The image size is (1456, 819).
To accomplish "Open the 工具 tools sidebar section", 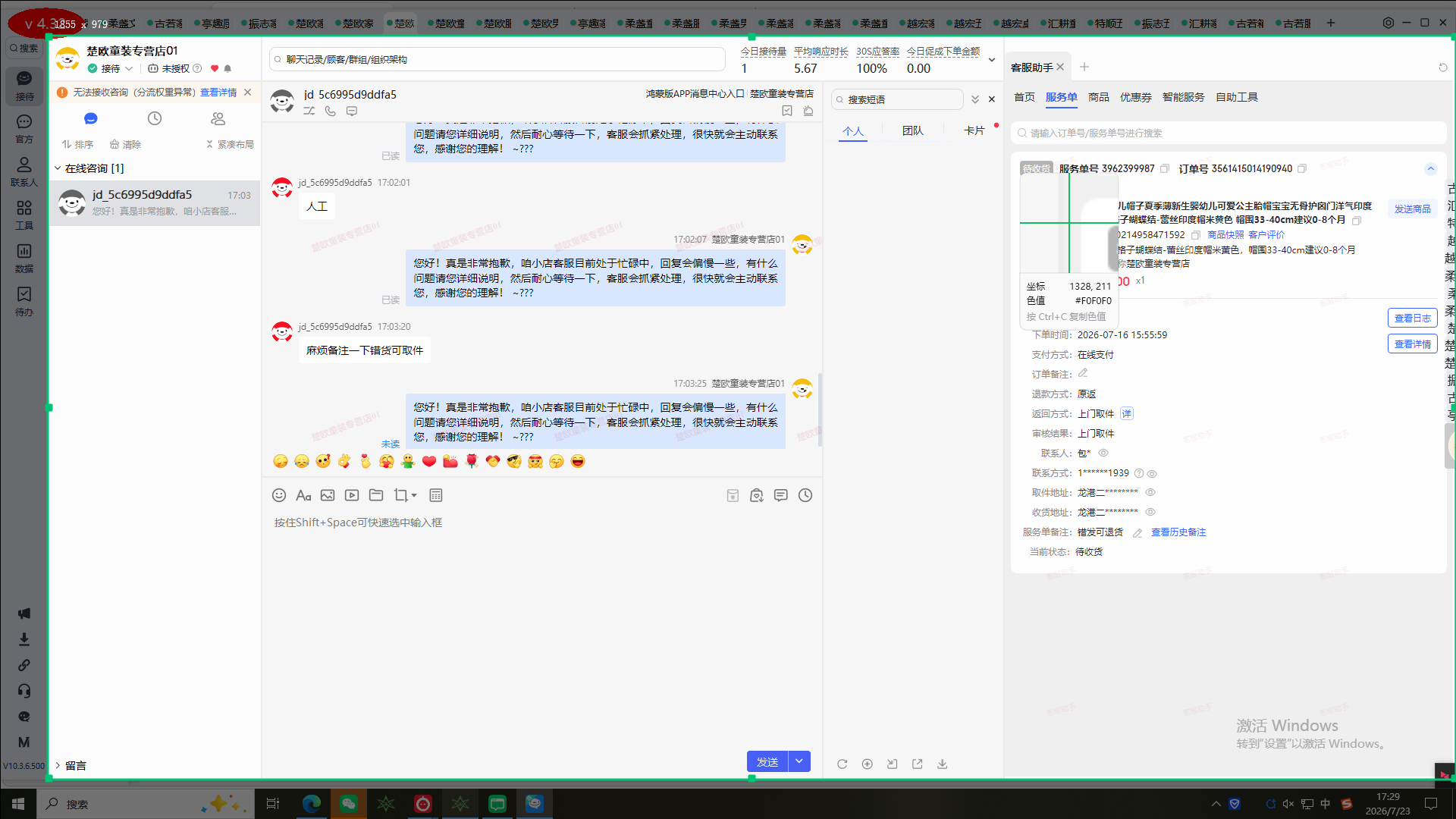I will click(24, 215).
